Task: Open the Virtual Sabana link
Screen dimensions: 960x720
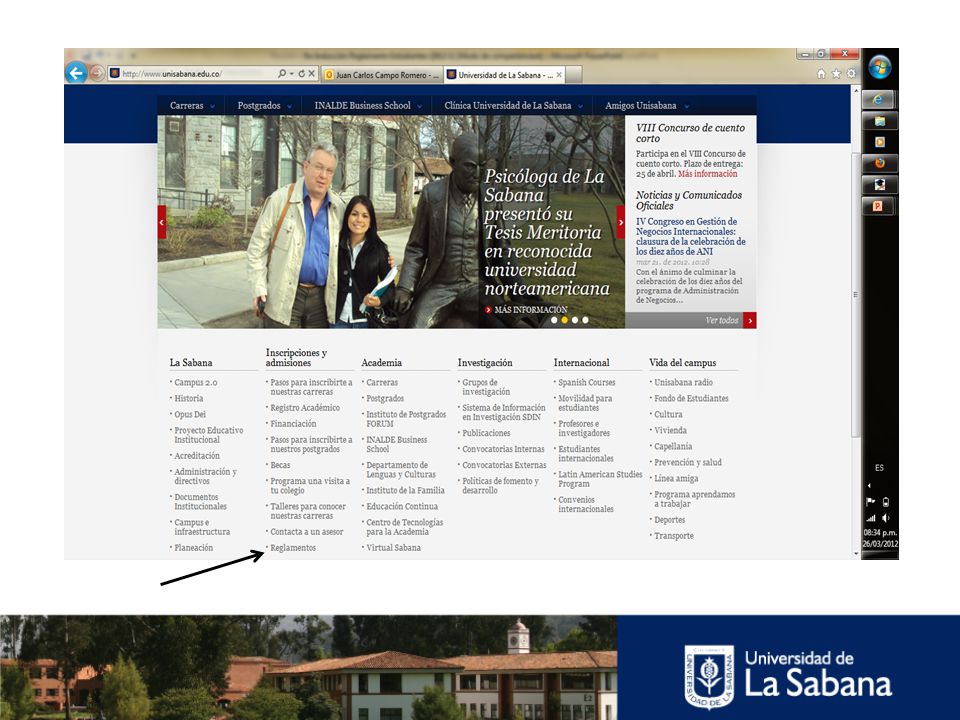Action: 394,548
